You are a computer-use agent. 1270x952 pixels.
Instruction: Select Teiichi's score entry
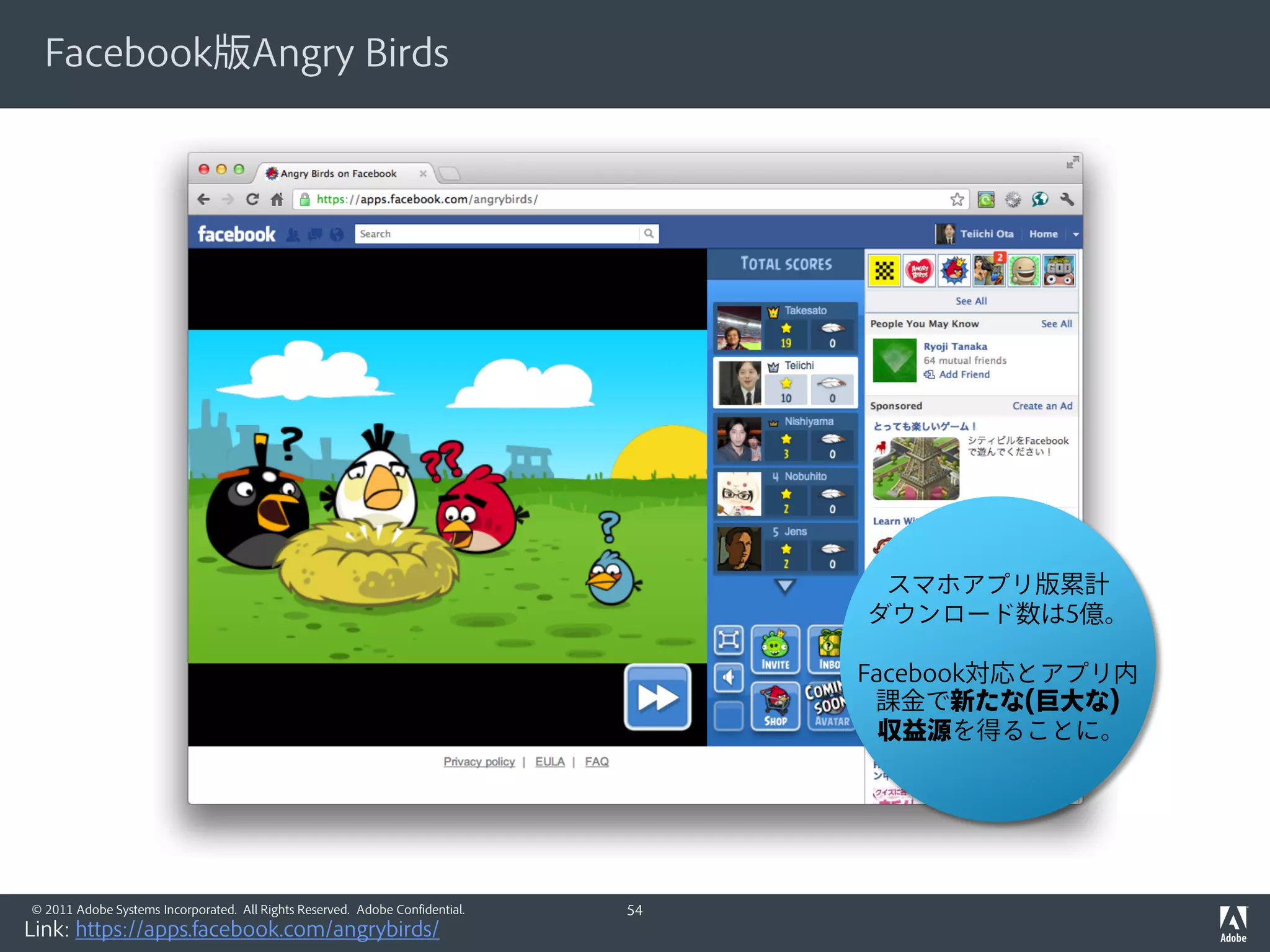click(x=785, y=382)
